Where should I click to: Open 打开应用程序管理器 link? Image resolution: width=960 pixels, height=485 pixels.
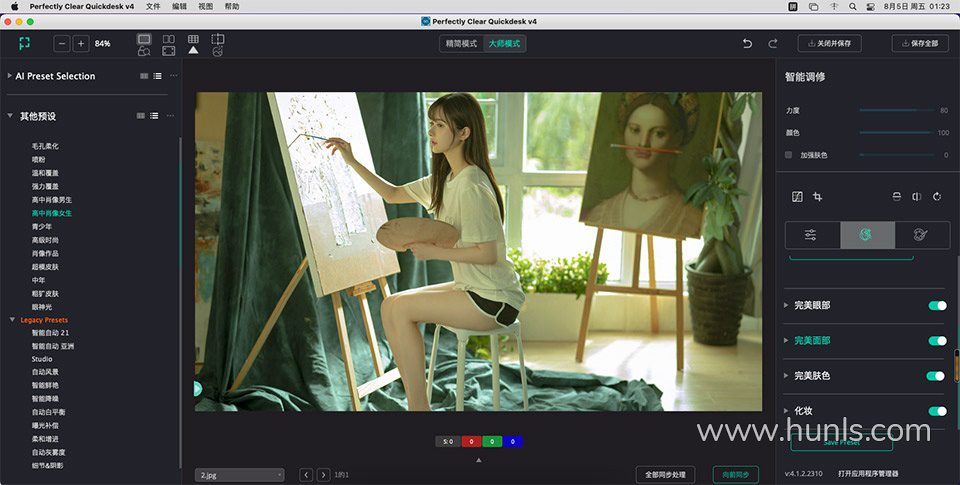[868, 473]
